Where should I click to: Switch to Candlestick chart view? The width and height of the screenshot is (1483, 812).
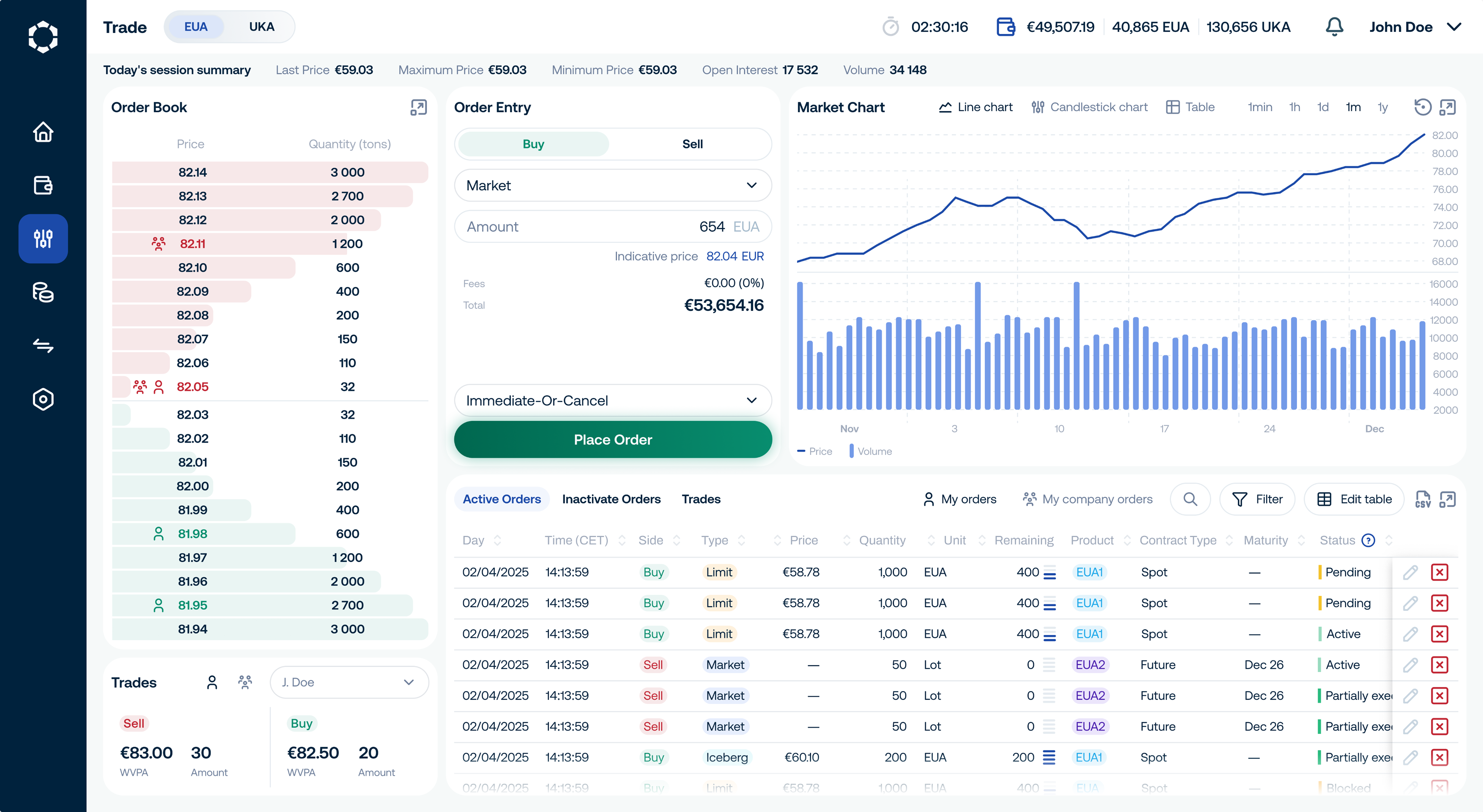[1089, 108]
